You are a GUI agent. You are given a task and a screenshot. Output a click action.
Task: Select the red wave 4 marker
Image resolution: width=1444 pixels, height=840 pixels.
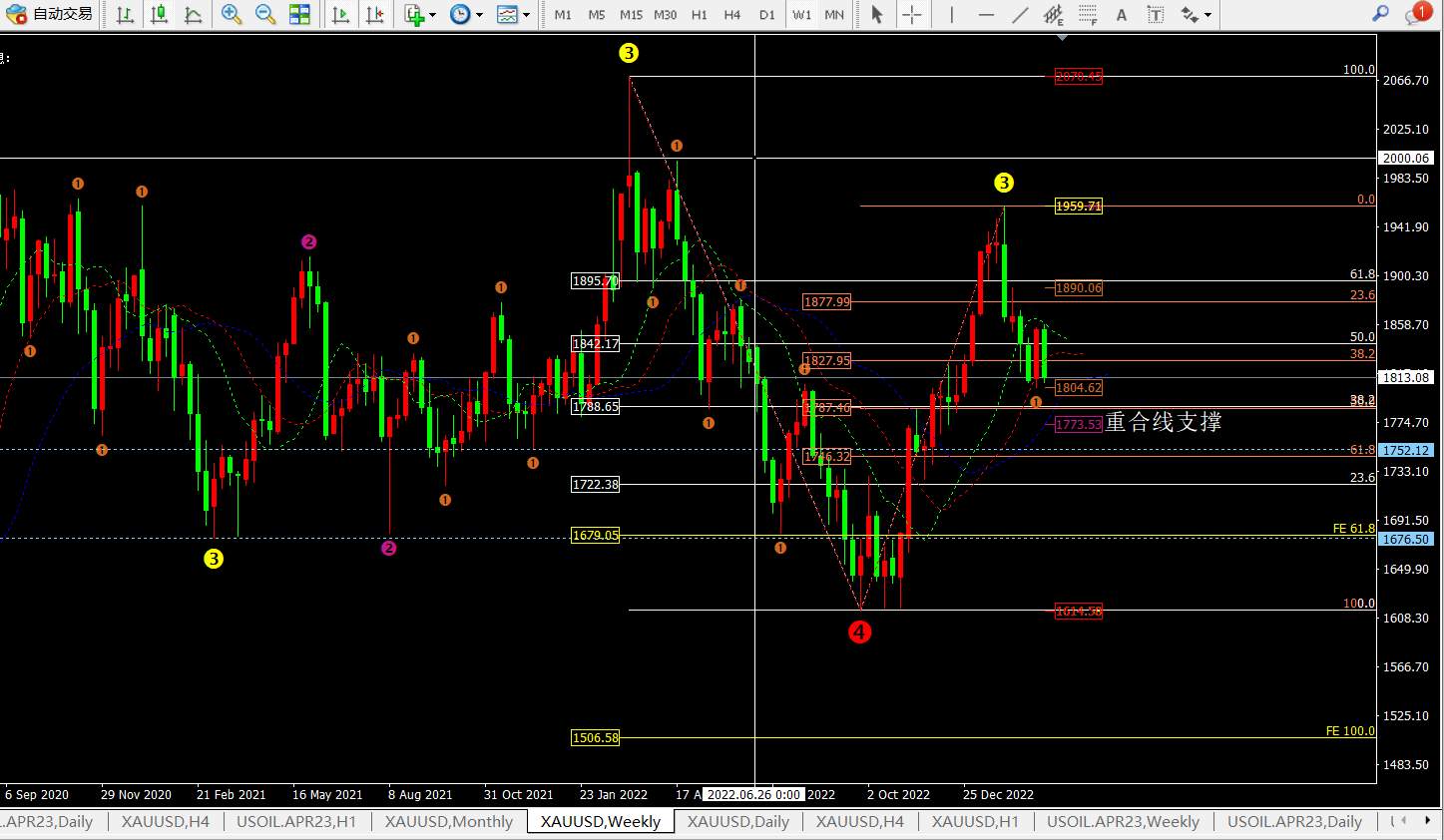[859, 631]
